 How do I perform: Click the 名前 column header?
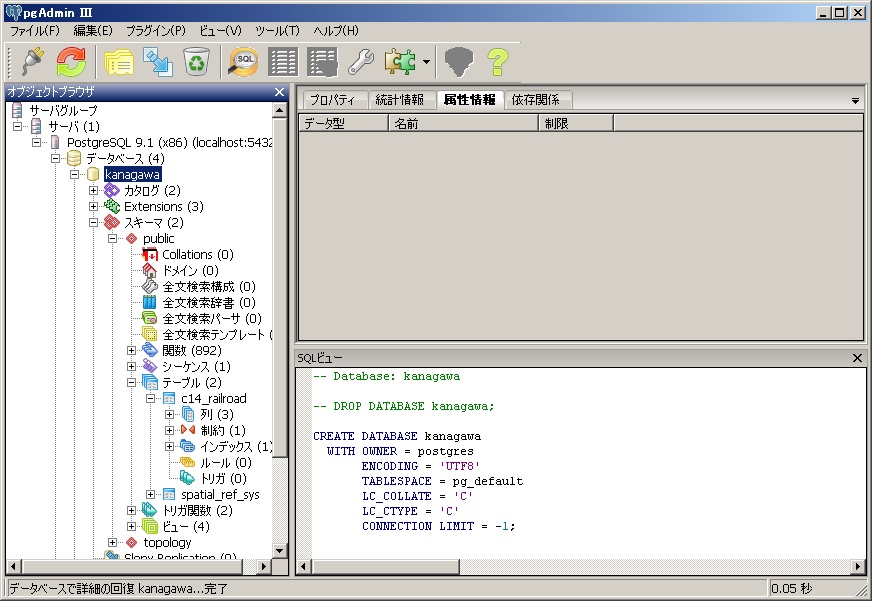(x=406, y=123)
